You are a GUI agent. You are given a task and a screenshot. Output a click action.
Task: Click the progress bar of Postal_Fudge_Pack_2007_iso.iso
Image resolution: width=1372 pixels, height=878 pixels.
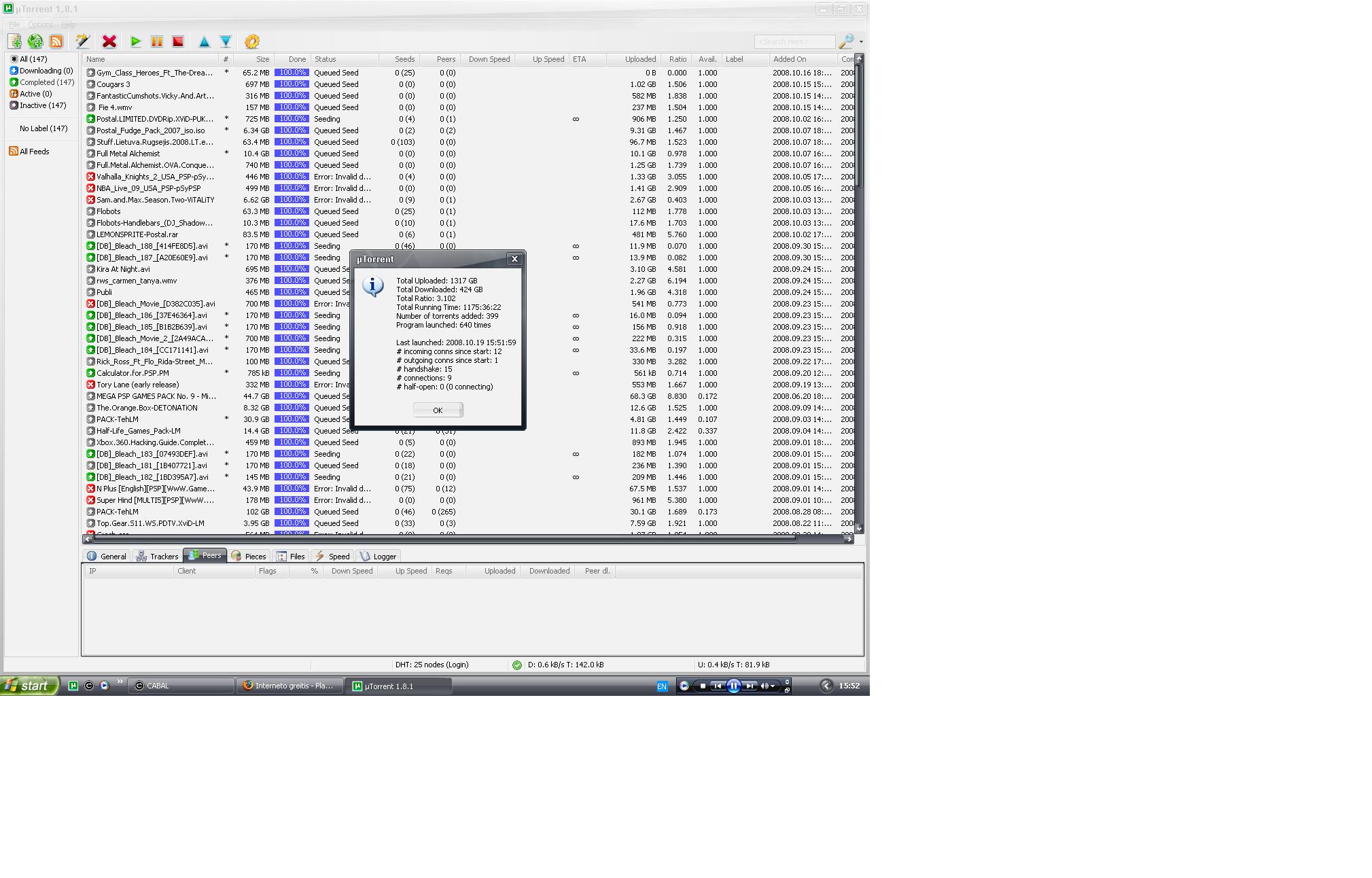click(292, 130)
